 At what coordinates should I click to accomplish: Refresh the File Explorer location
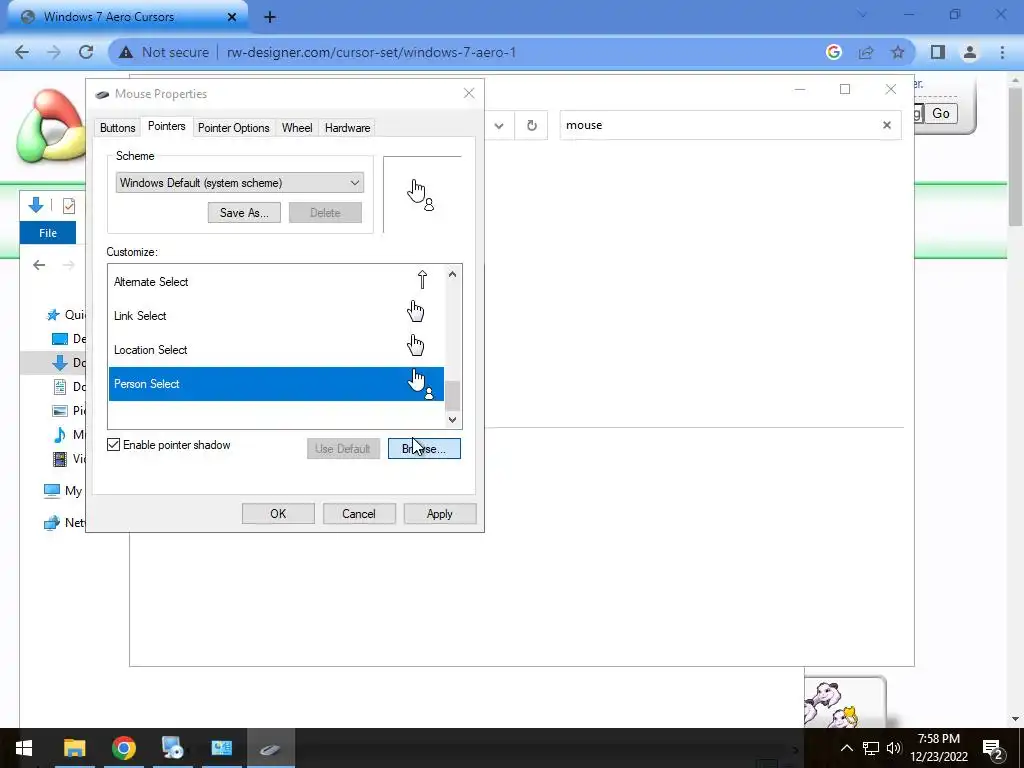(532, 125)
